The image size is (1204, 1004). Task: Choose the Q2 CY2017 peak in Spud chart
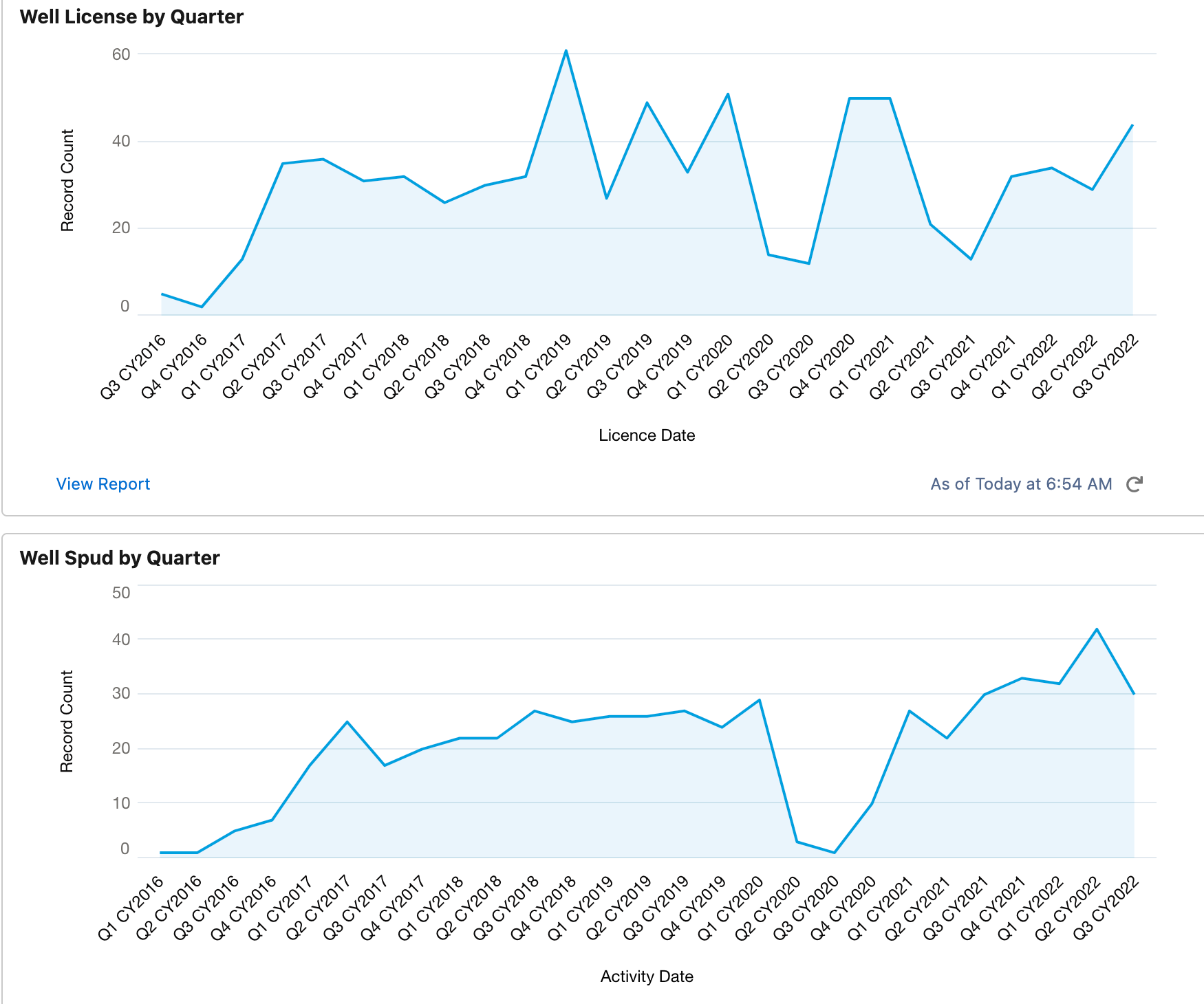[x=347, y=722]
